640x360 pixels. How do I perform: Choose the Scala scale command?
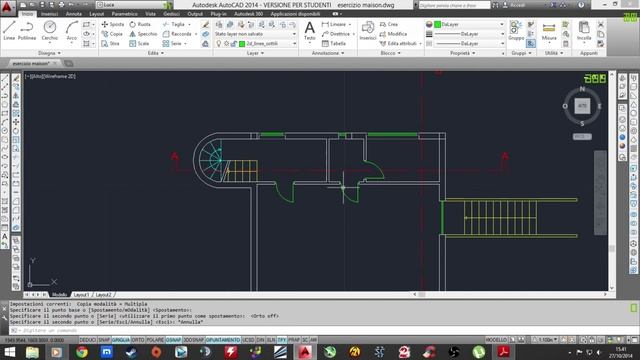pos(139,43)
